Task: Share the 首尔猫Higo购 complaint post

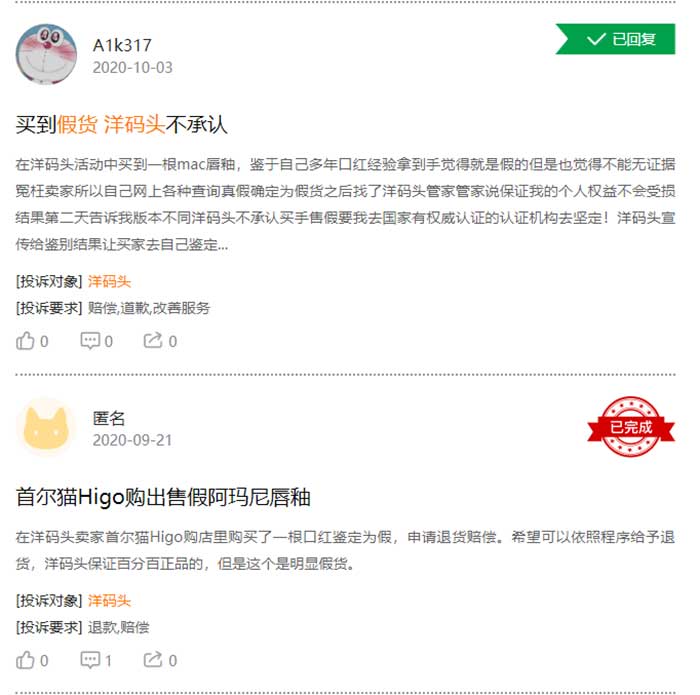Action: point(160,660)
